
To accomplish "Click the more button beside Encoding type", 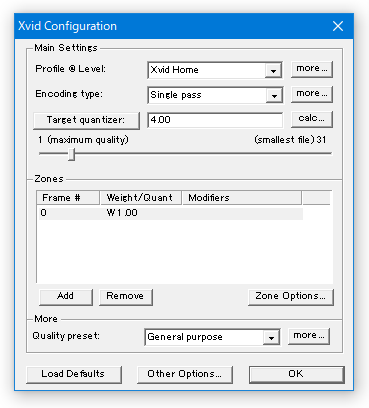I will tap(312, 94).
